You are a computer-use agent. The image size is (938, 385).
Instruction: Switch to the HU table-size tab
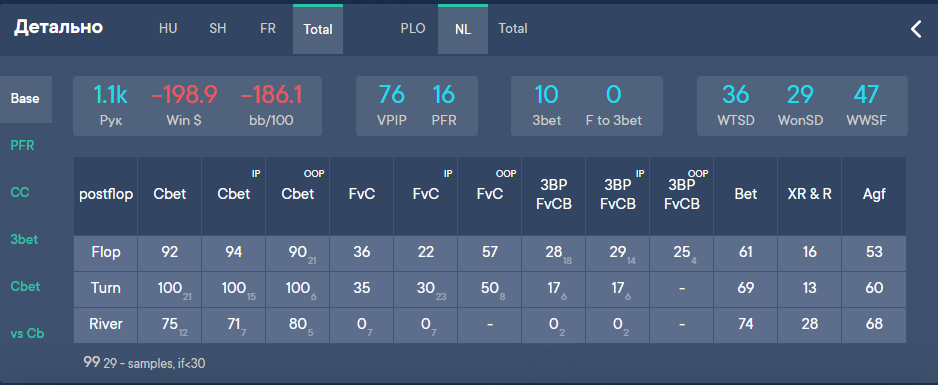(168, 29)
